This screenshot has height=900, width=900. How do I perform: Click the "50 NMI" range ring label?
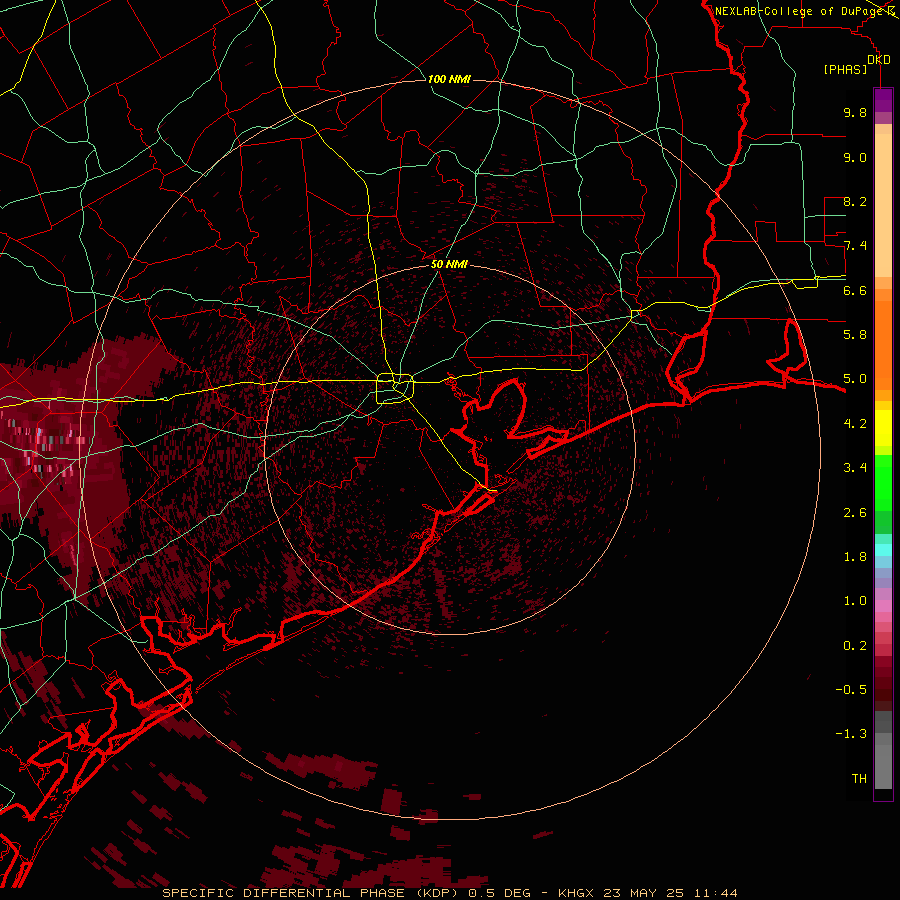[449, 264]
